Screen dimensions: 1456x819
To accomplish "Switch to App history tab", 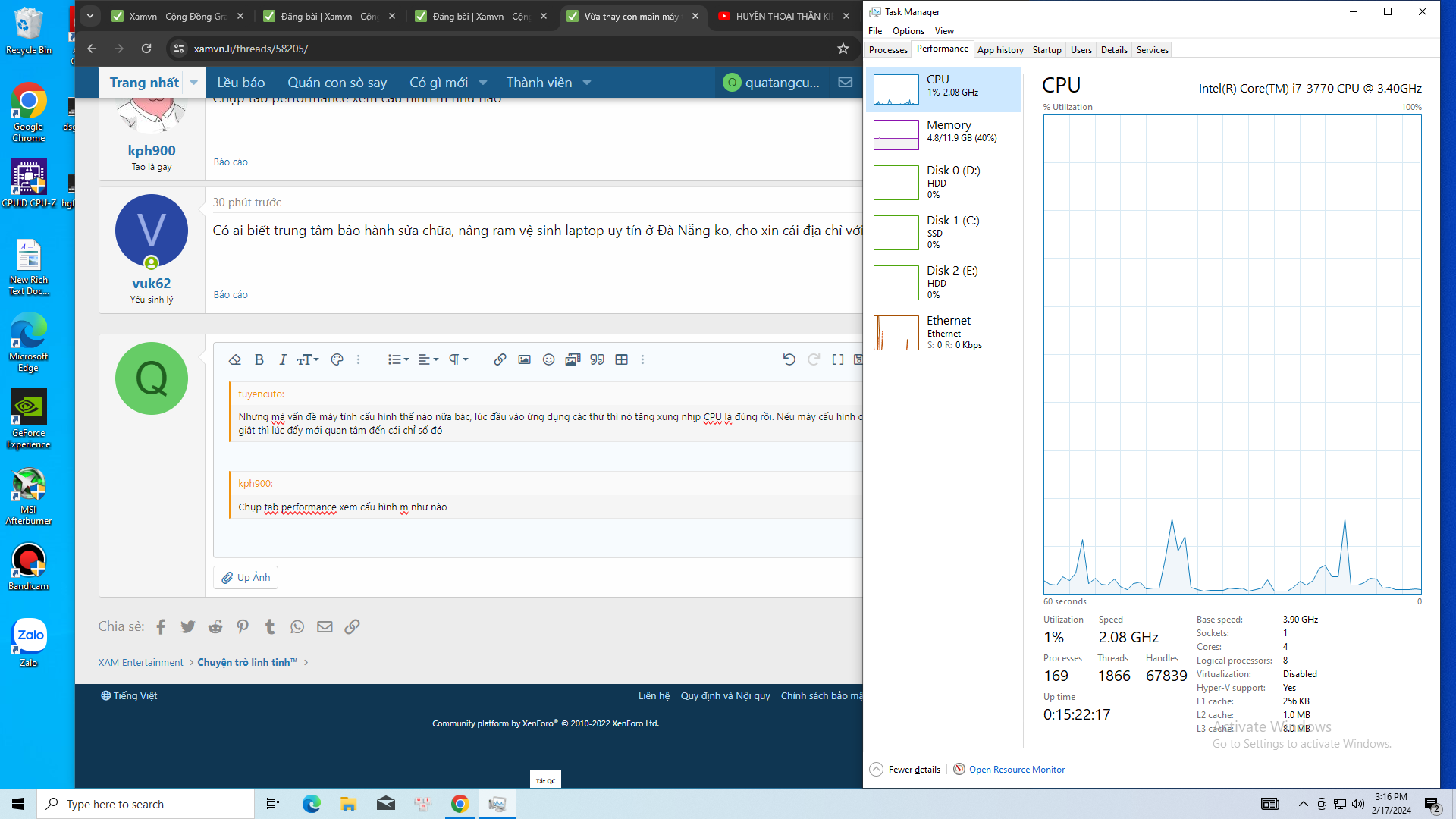I will click(999, 50).
